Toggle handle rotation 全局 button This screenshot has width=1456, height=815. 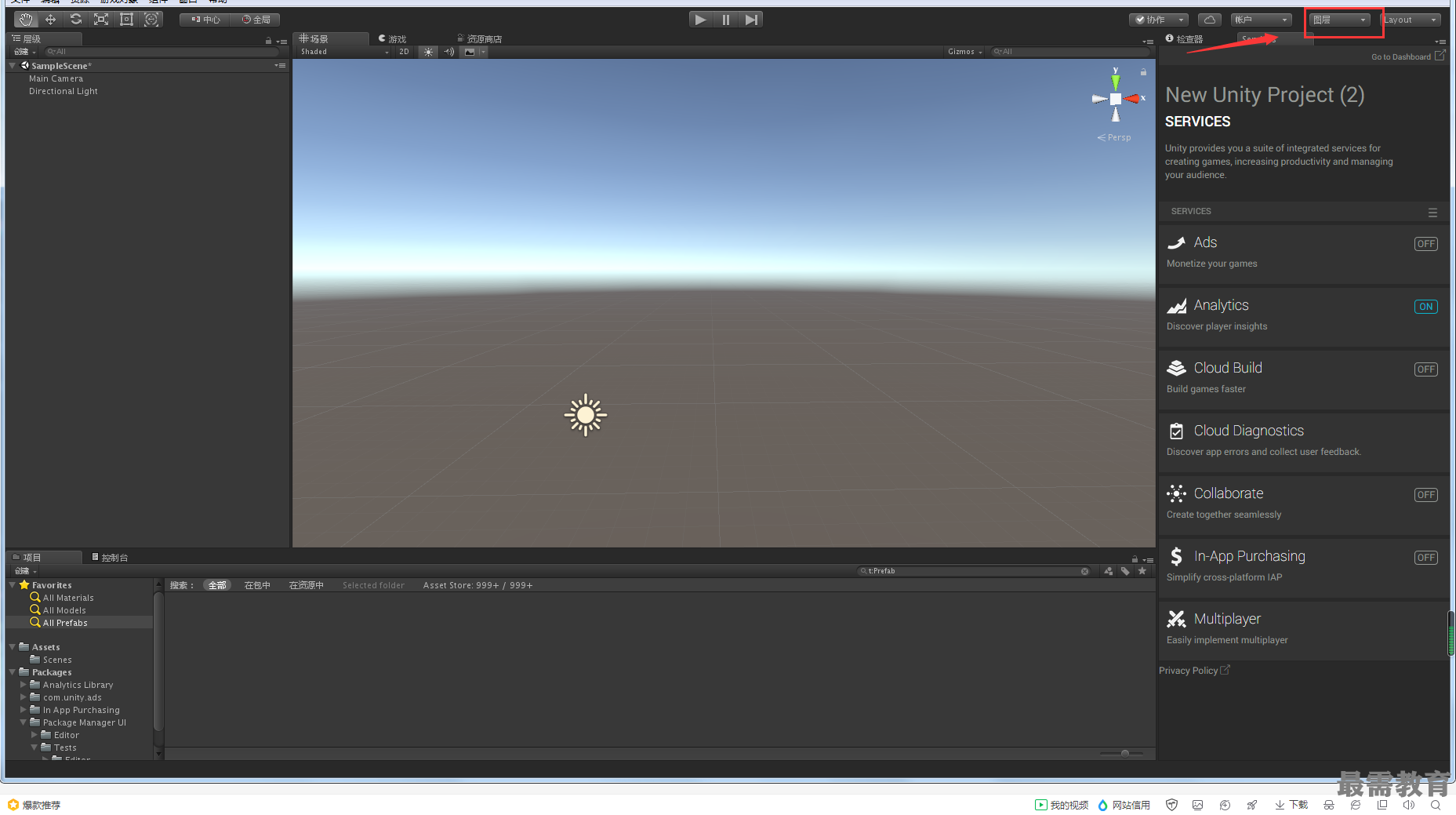pos(256,20)
